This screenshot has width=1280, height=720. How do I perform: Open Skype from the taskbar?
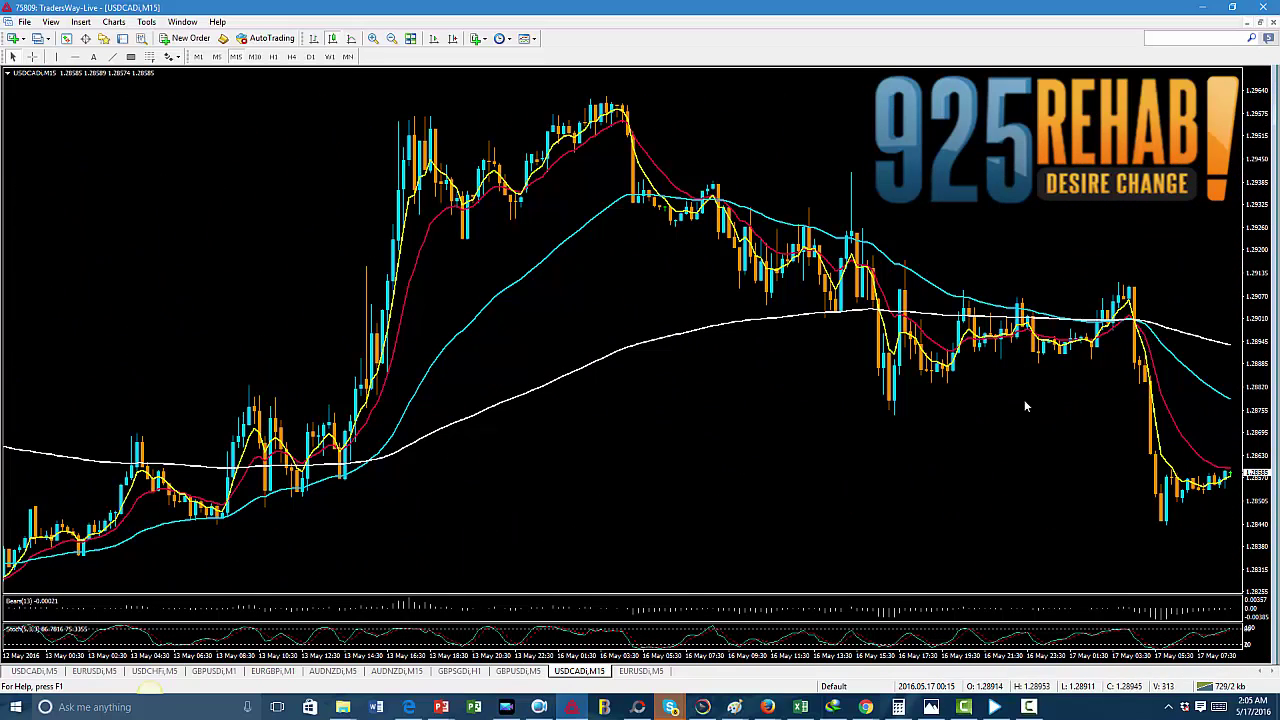point(670,707)
